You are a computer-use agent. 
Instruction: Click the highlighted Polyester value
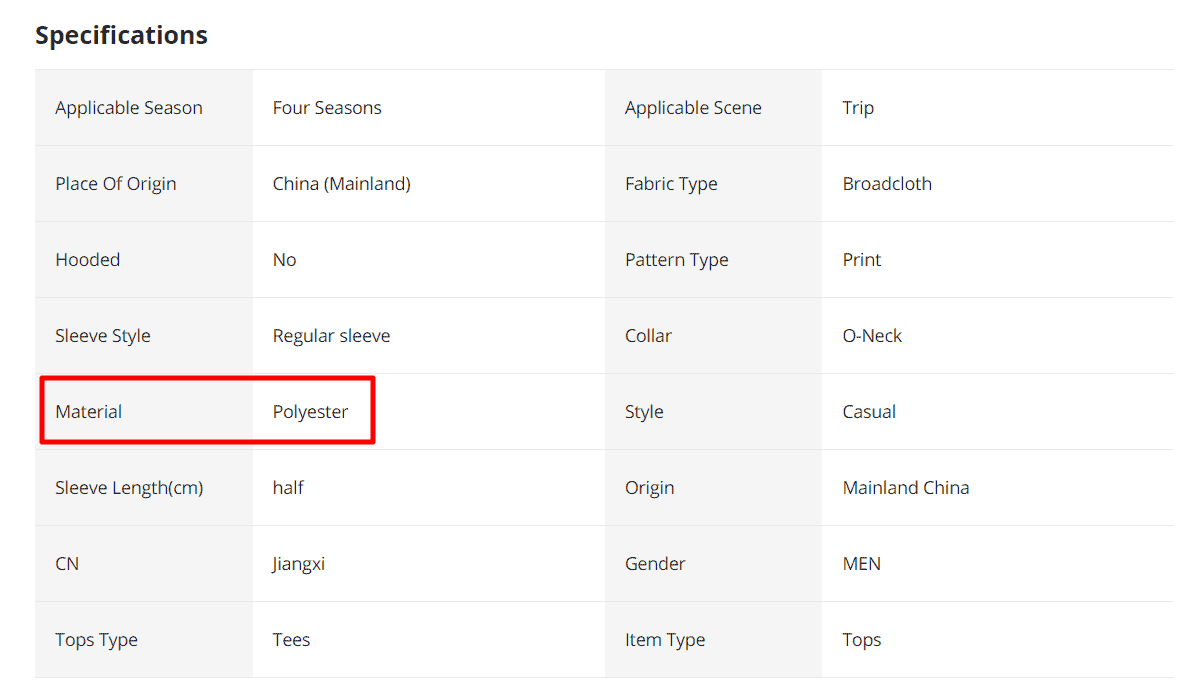tap(310, 412)
